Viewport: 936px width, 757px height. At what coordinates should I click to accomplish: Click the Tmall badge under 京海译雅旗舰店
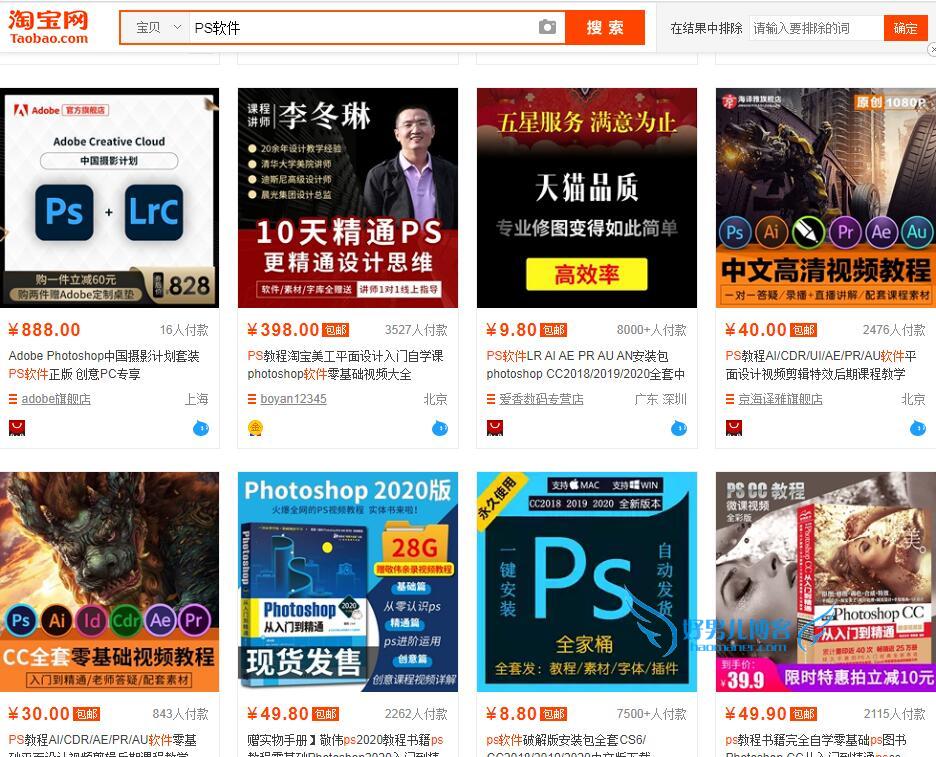click(734, 427)
